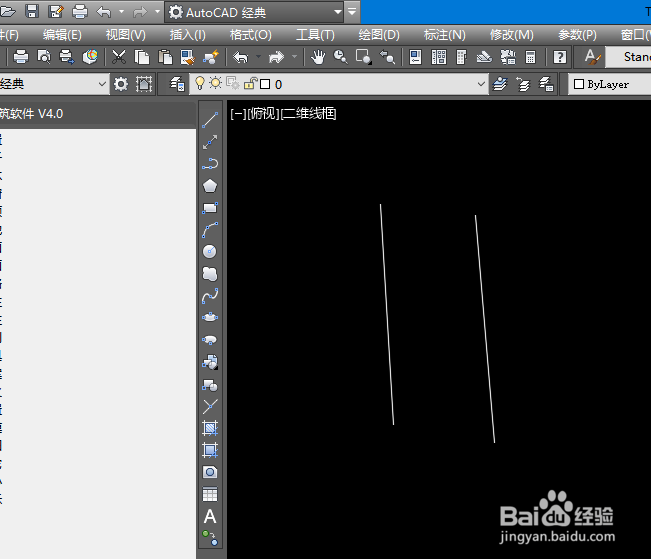This screenshot has height=559, width=651.
Task: Toggle layer 0 freeze sun icon
Action: [215, 83]
